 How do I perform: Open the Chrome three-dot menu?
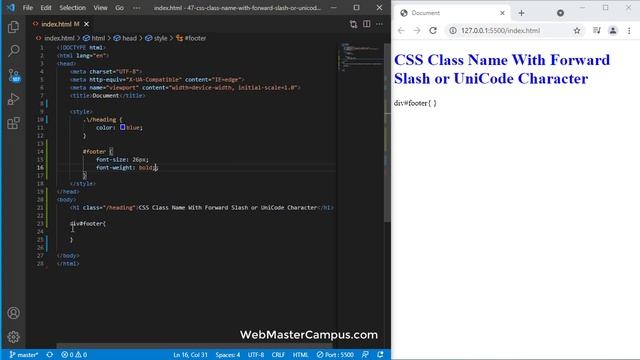click(629, 31)
